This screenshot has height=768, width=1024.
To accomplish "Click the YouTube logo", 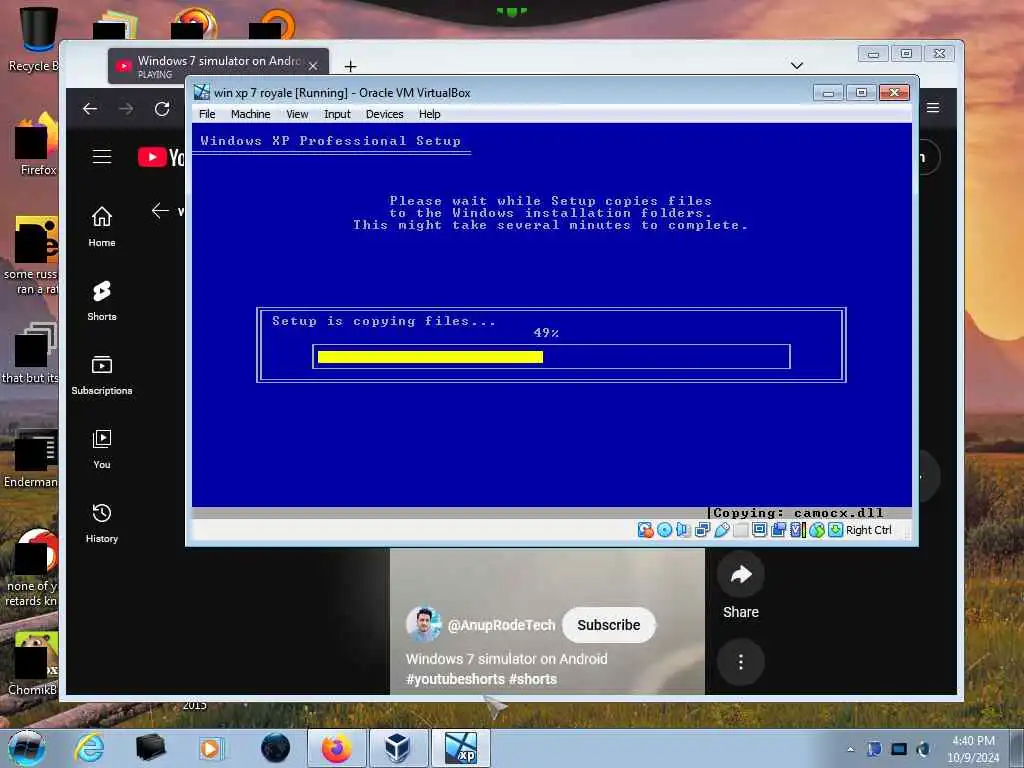I will (161, 157).
